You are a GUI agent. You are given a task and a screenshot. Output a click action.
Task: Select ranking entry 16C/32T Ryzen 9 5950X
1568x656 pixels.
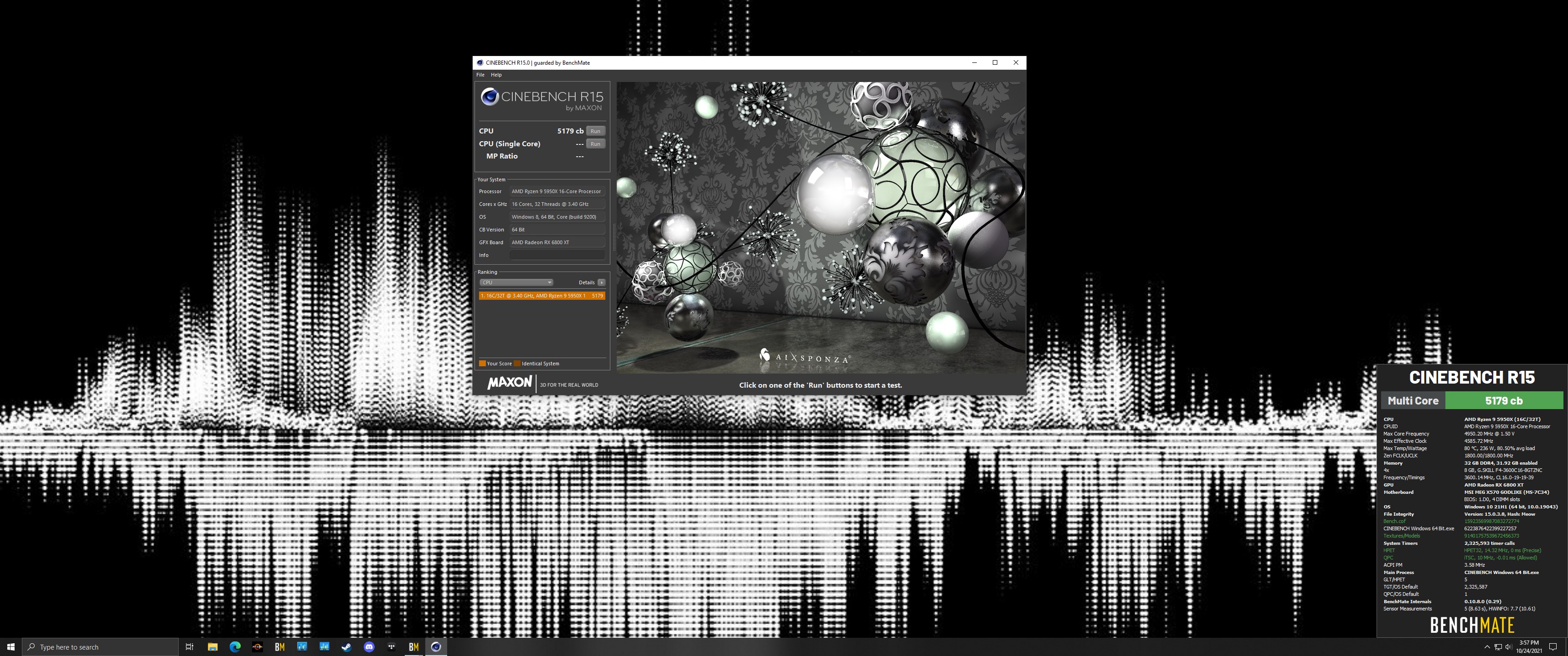(x=542, y=296)
